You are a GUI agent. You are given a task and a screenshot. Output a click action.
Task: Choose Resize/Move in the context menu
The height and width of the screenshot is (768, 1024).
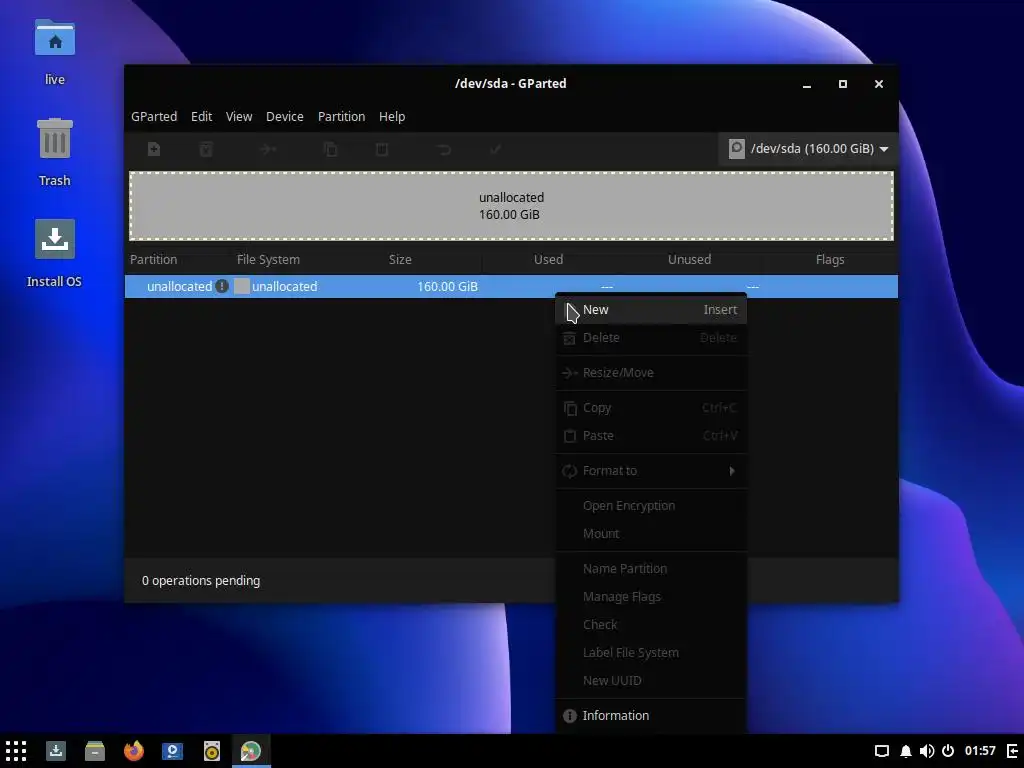tap(650, 373)
